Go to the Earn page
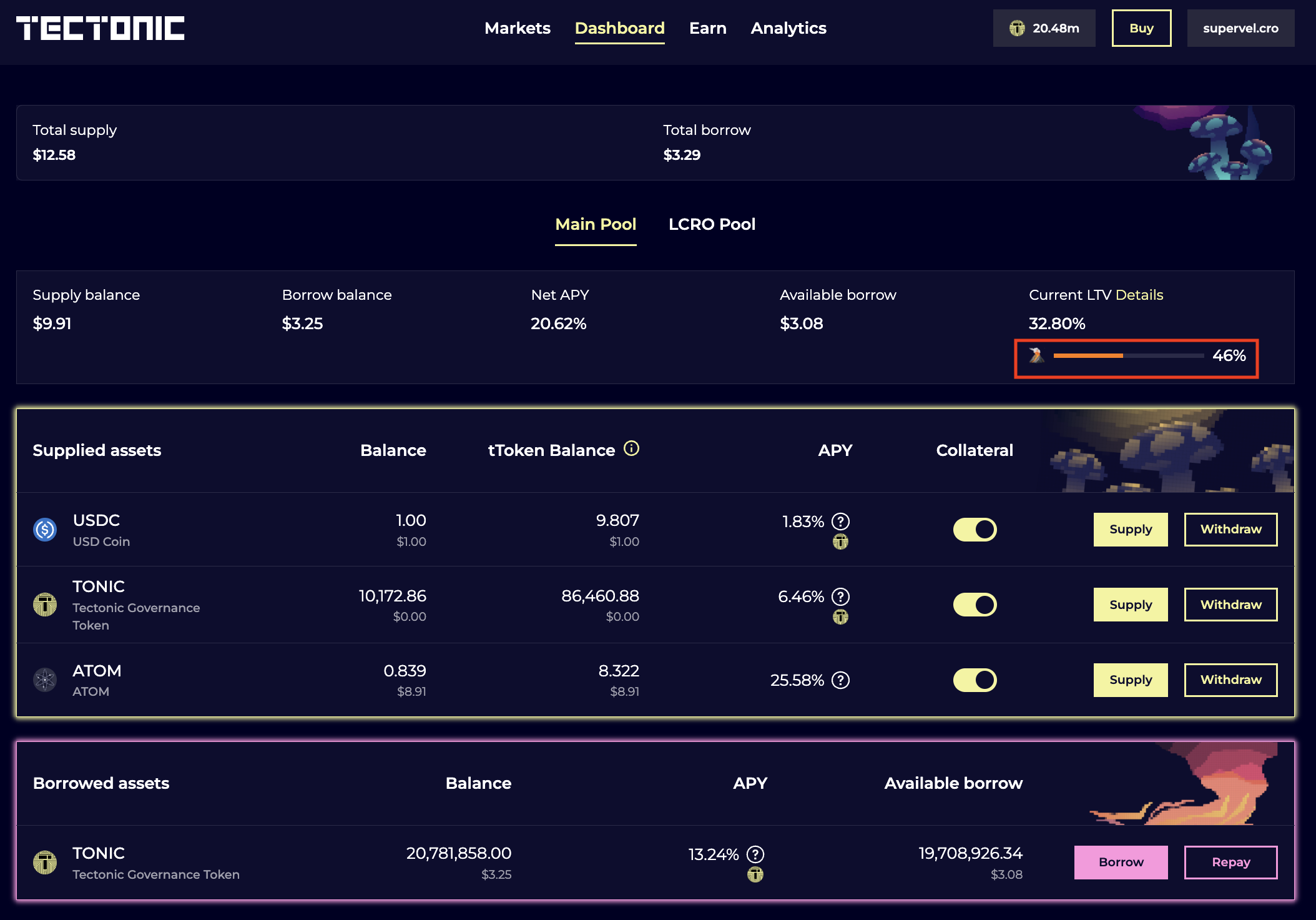1316x920 pixels. coord(707,28)
